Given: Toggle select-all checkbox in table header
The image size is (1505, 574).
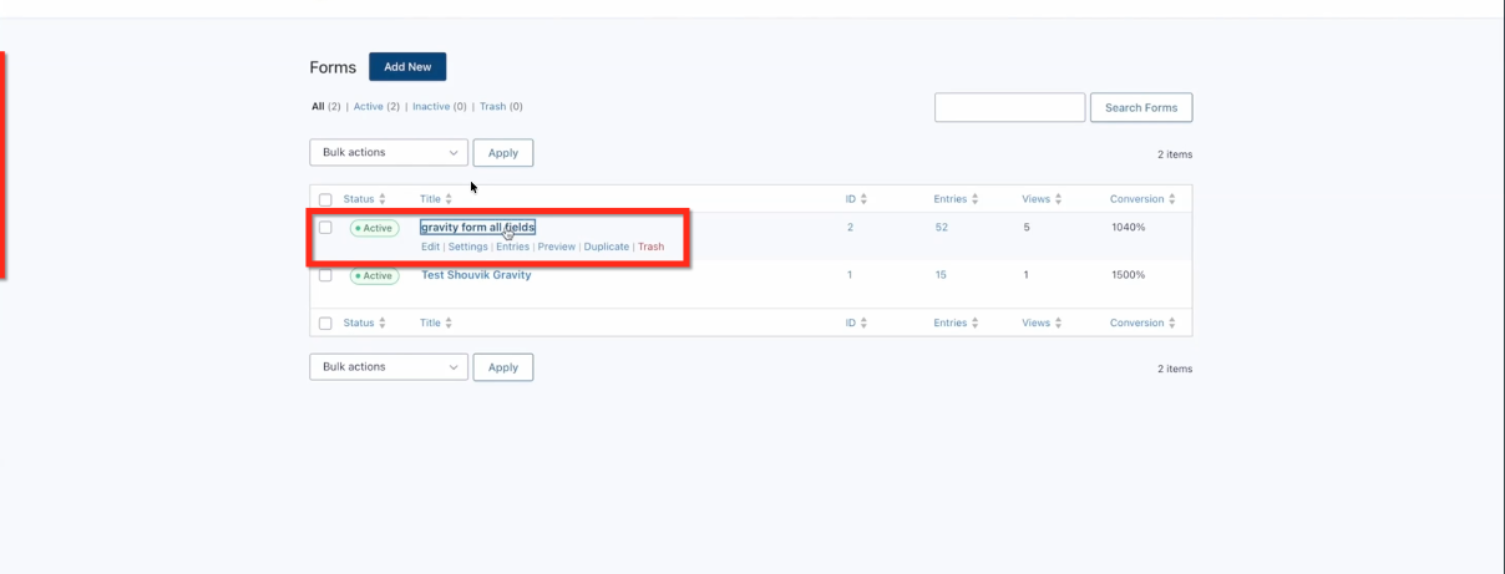Looking at the screenshot, I should point(325,199).
